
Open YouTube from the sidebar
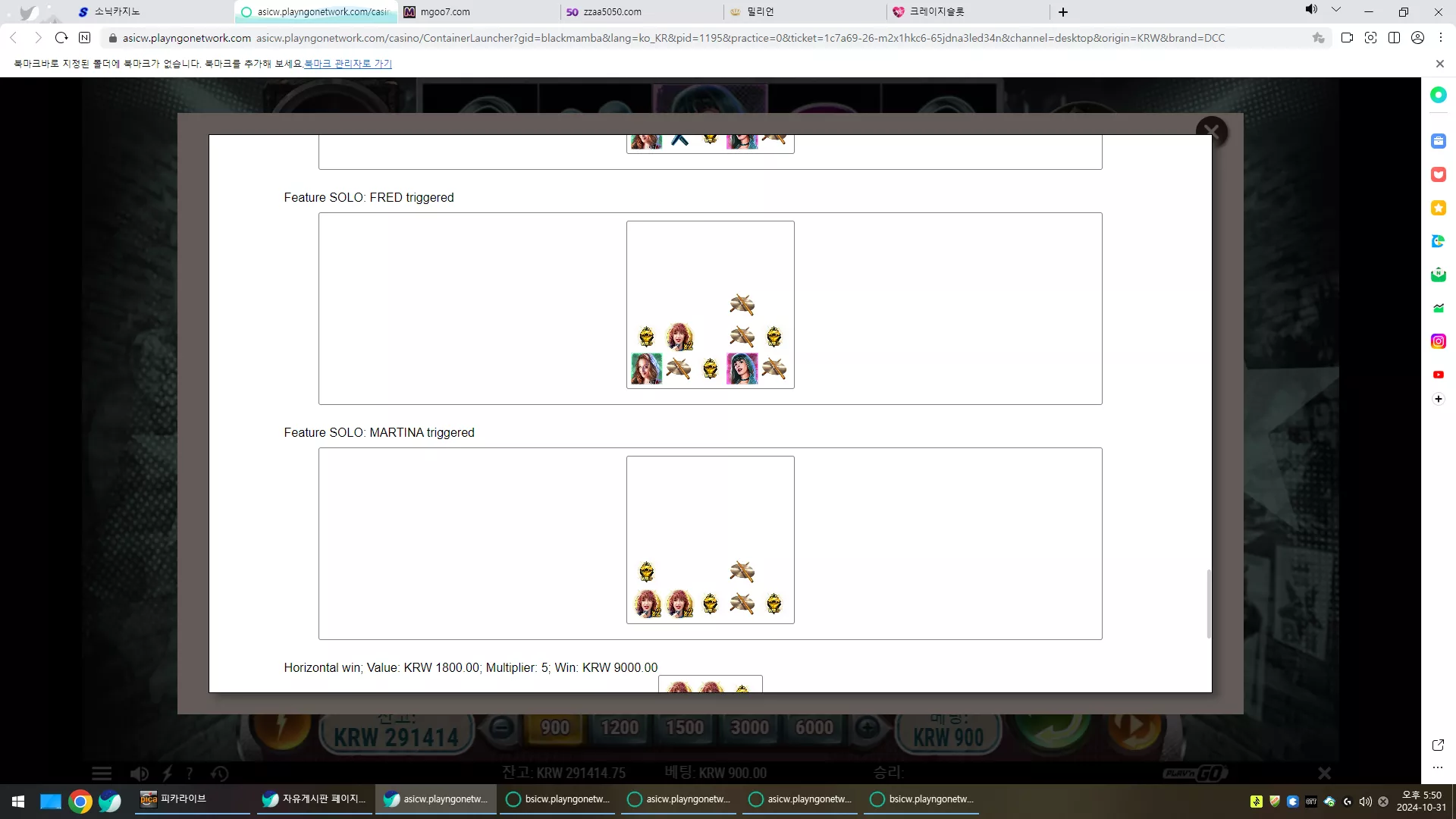1439,375
